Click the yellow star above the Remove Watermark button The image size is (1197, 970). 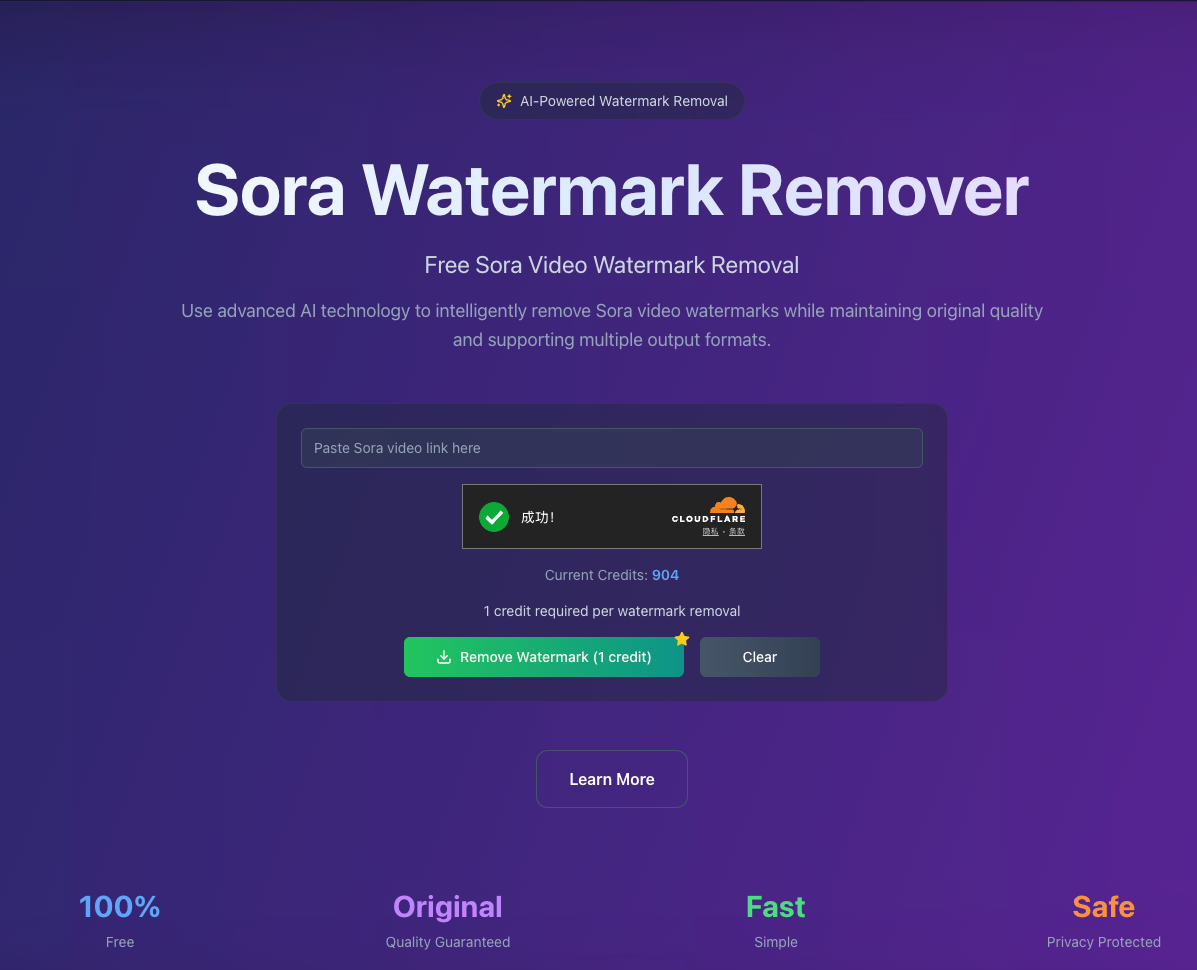coord(682,639)
